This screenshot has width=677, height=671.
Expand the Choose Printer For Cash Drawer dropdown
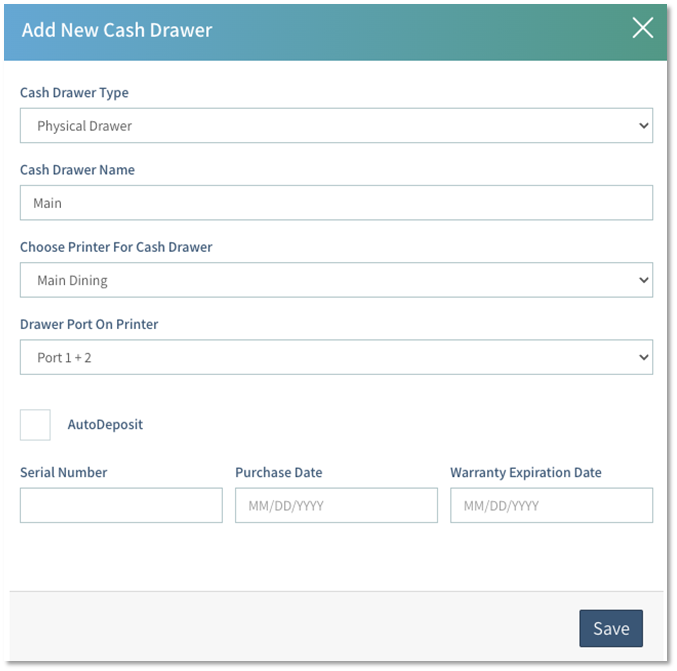tap(336, 280)
